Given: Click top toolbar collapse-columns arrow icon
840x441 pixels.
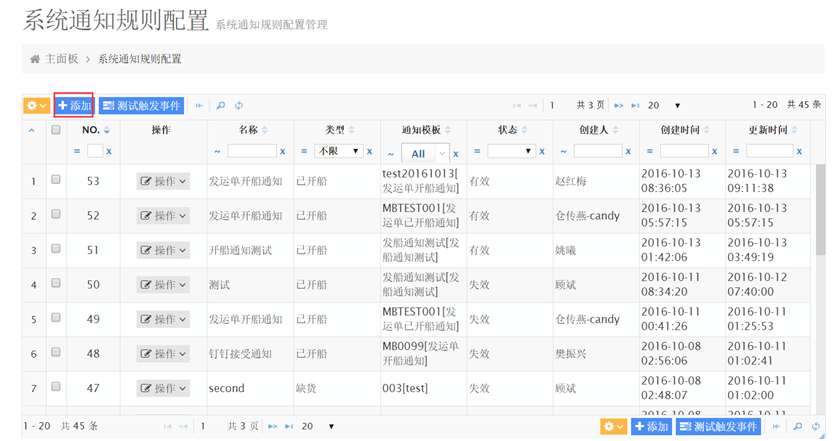Looking at the screenshot, I should click(199, 106).
